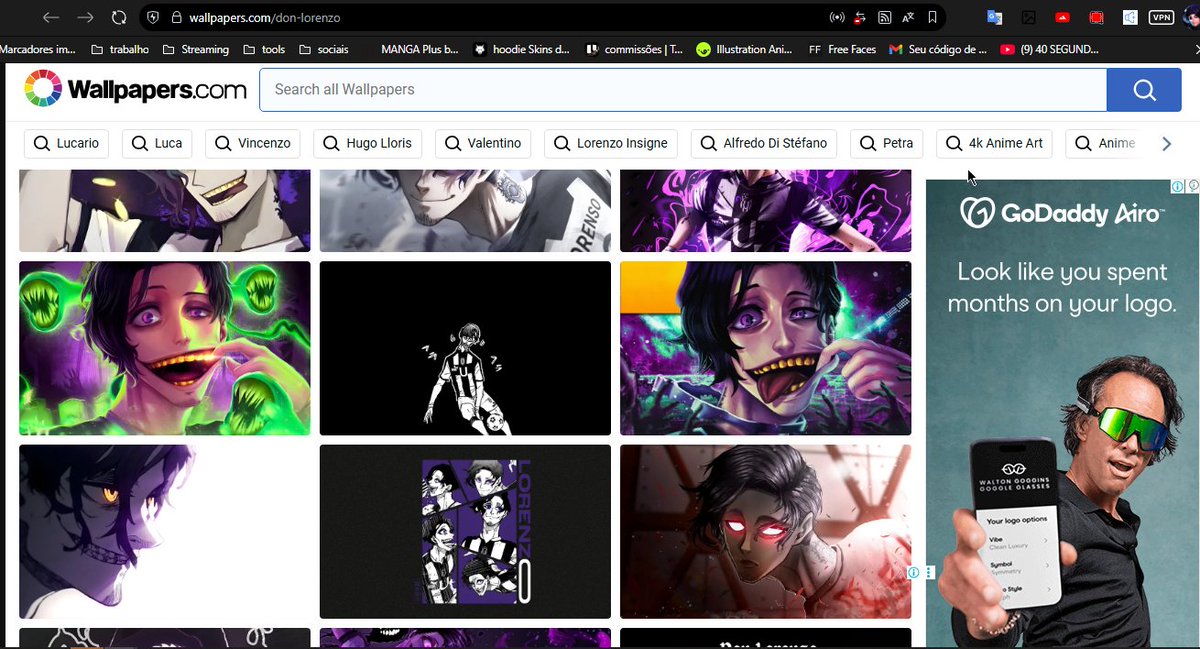Click the blue magnifier search button
Viewport: 1200px width, 649px height.
[x=1144, y=90]
